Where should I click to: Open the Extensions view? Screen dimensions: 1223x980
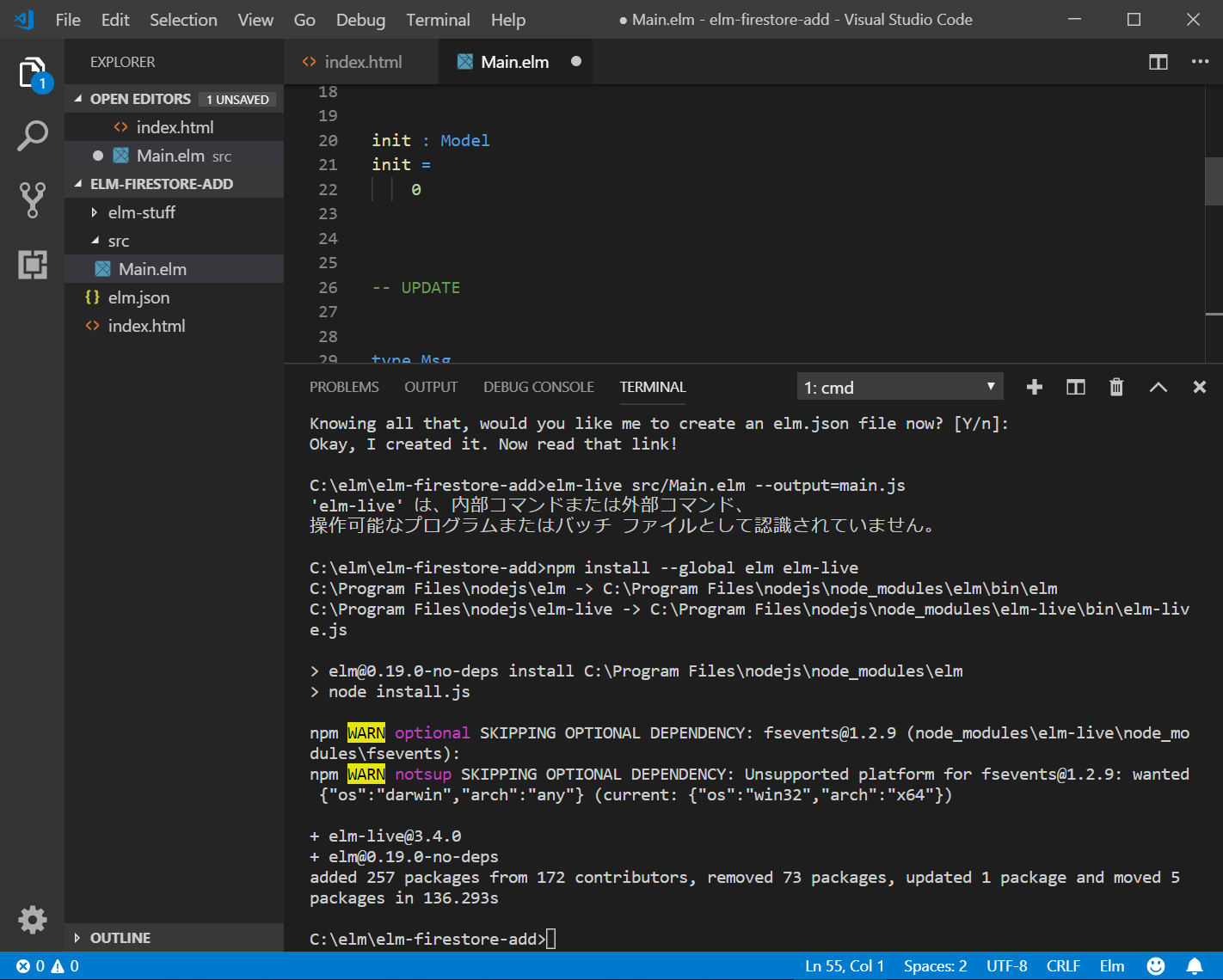pos(32,264)
